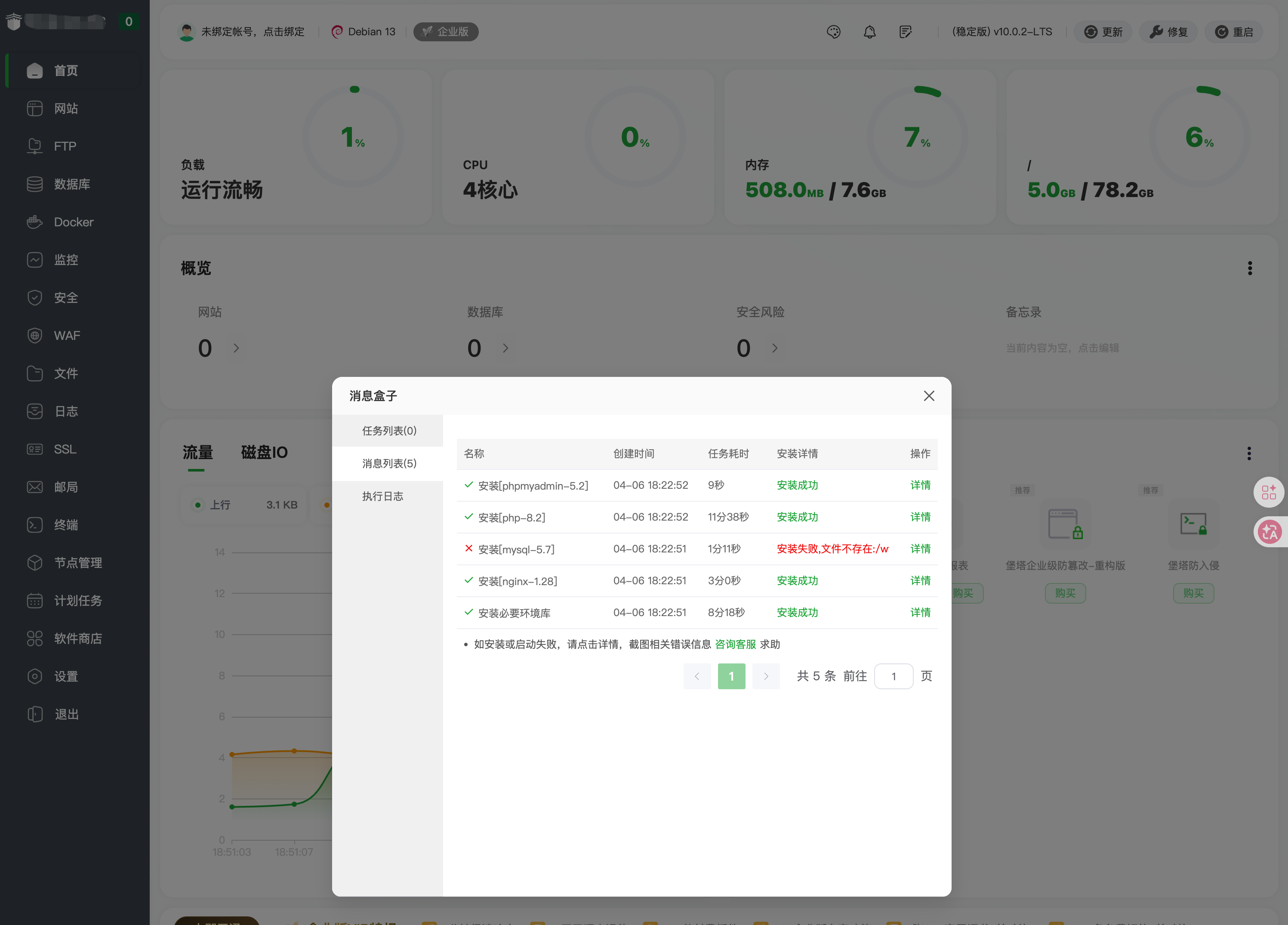Click the notification bell icon

[869, 32]
